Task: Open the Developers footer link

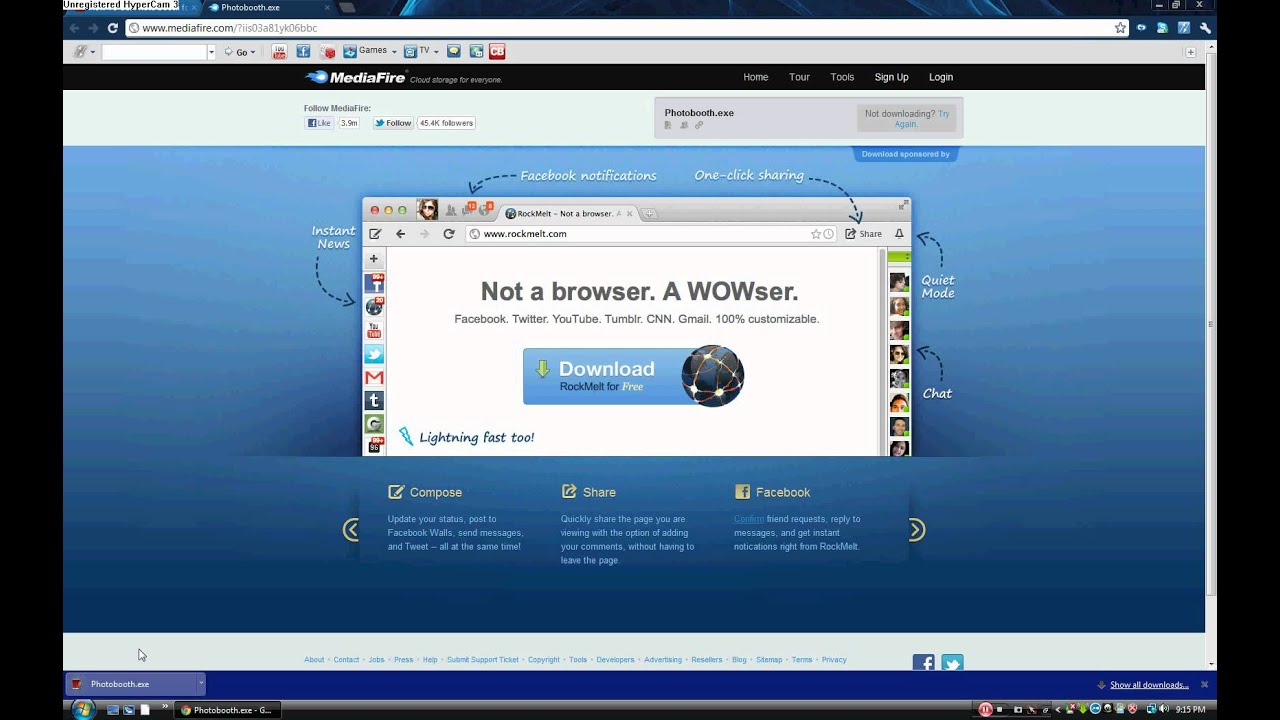Action: (x=615, y=660)
